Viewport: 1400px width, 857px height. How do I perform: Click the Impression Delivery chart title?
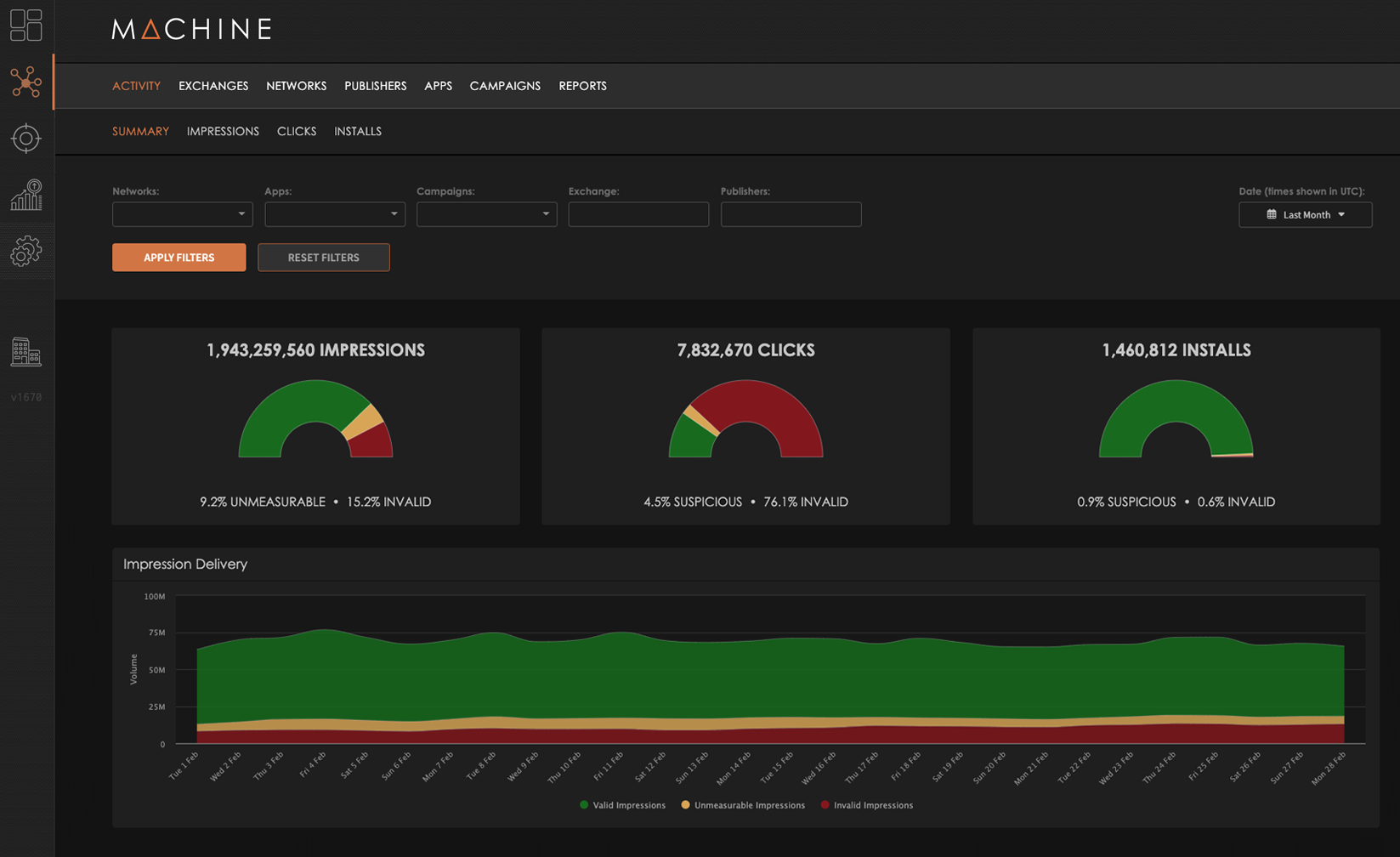coord(185,564)
